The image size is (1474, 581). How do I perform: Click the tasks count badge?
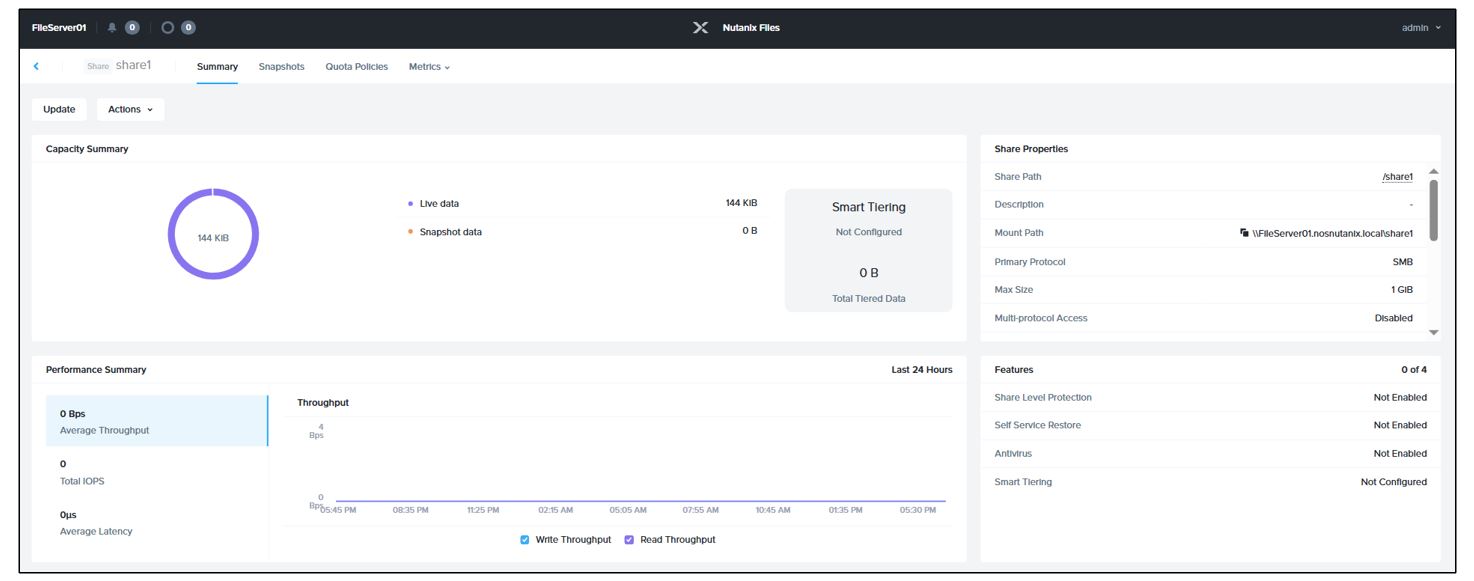point(188,28)
